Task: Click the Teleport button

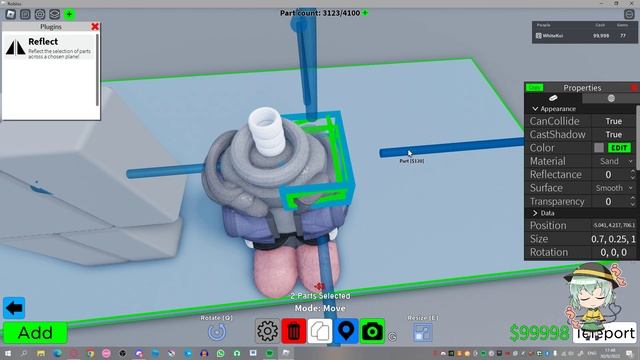Action: click(604, 333)
